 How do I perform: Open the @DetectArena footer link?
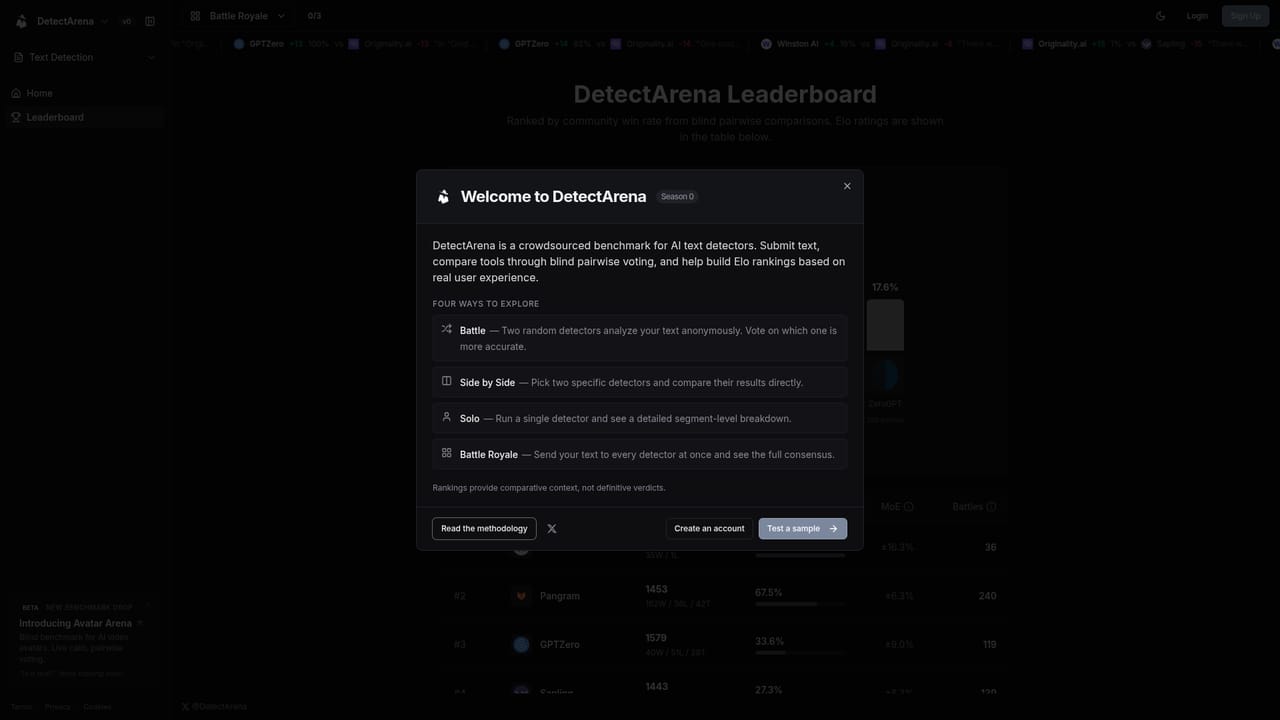click(x=214, y=707)
